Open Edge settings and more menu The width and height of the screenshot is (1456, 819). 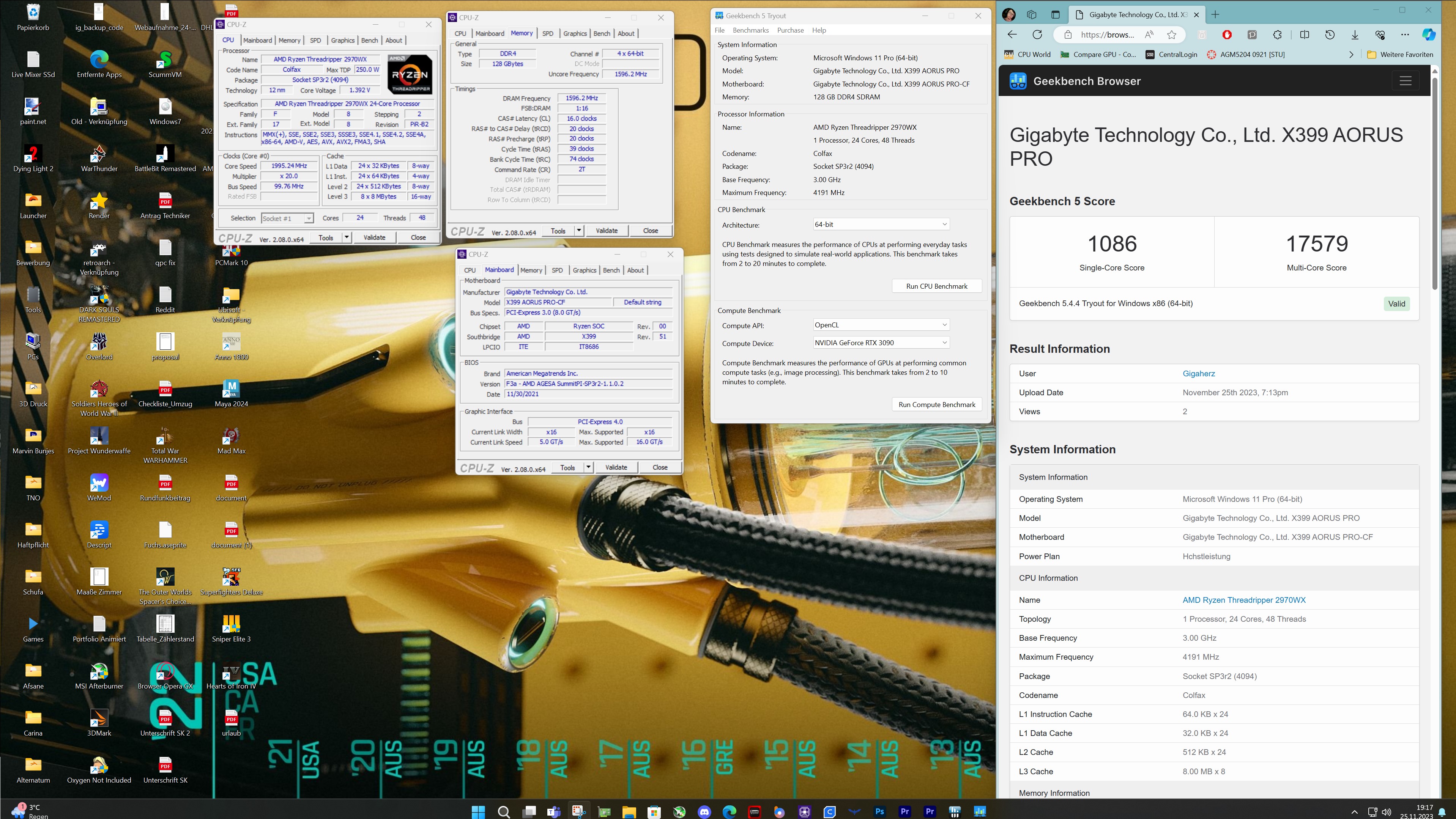coord(1405,35)
